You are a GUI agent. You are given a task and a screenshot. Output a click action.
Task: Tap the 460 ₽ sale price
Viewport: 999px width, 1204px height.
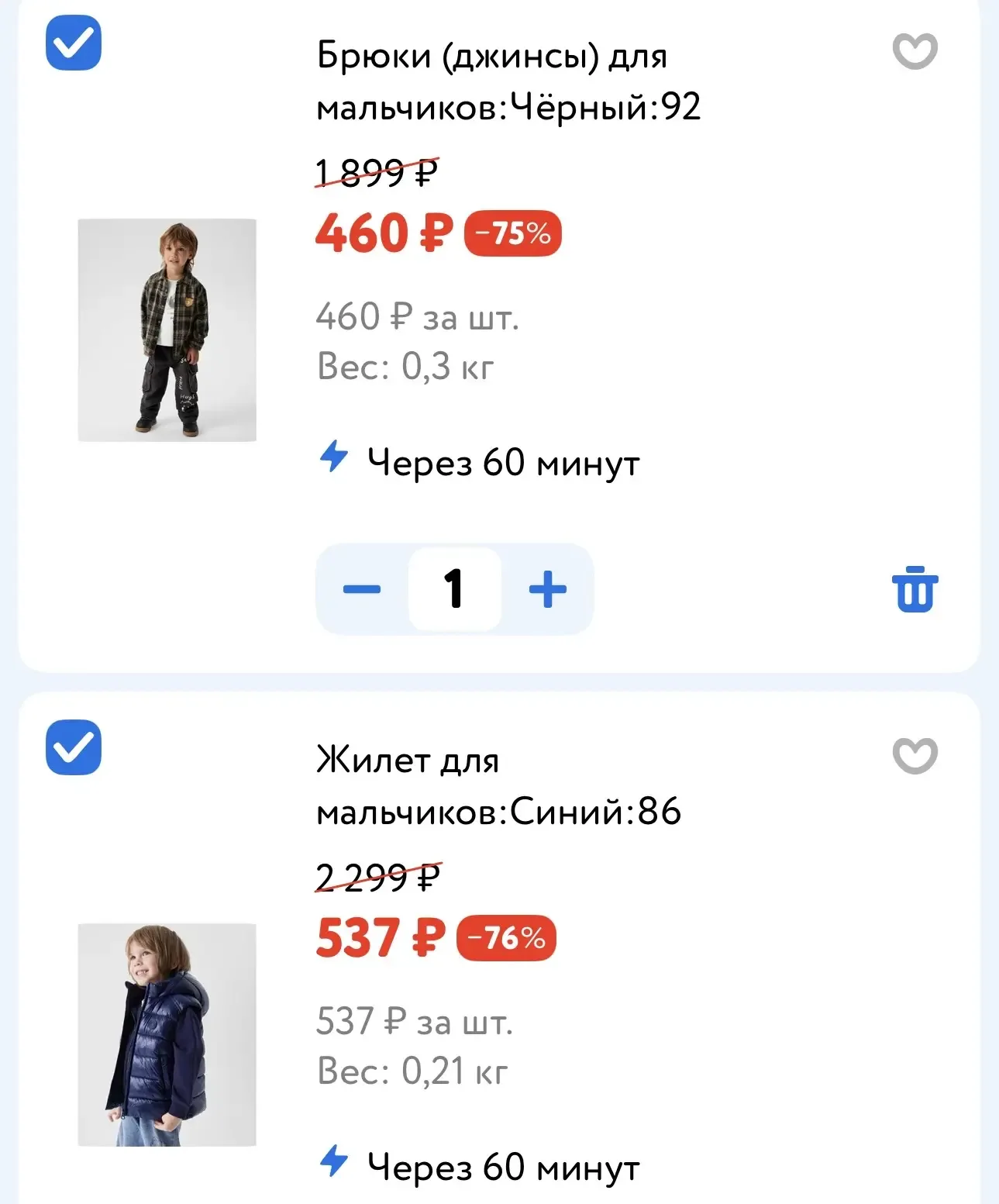tap(384, 233)
